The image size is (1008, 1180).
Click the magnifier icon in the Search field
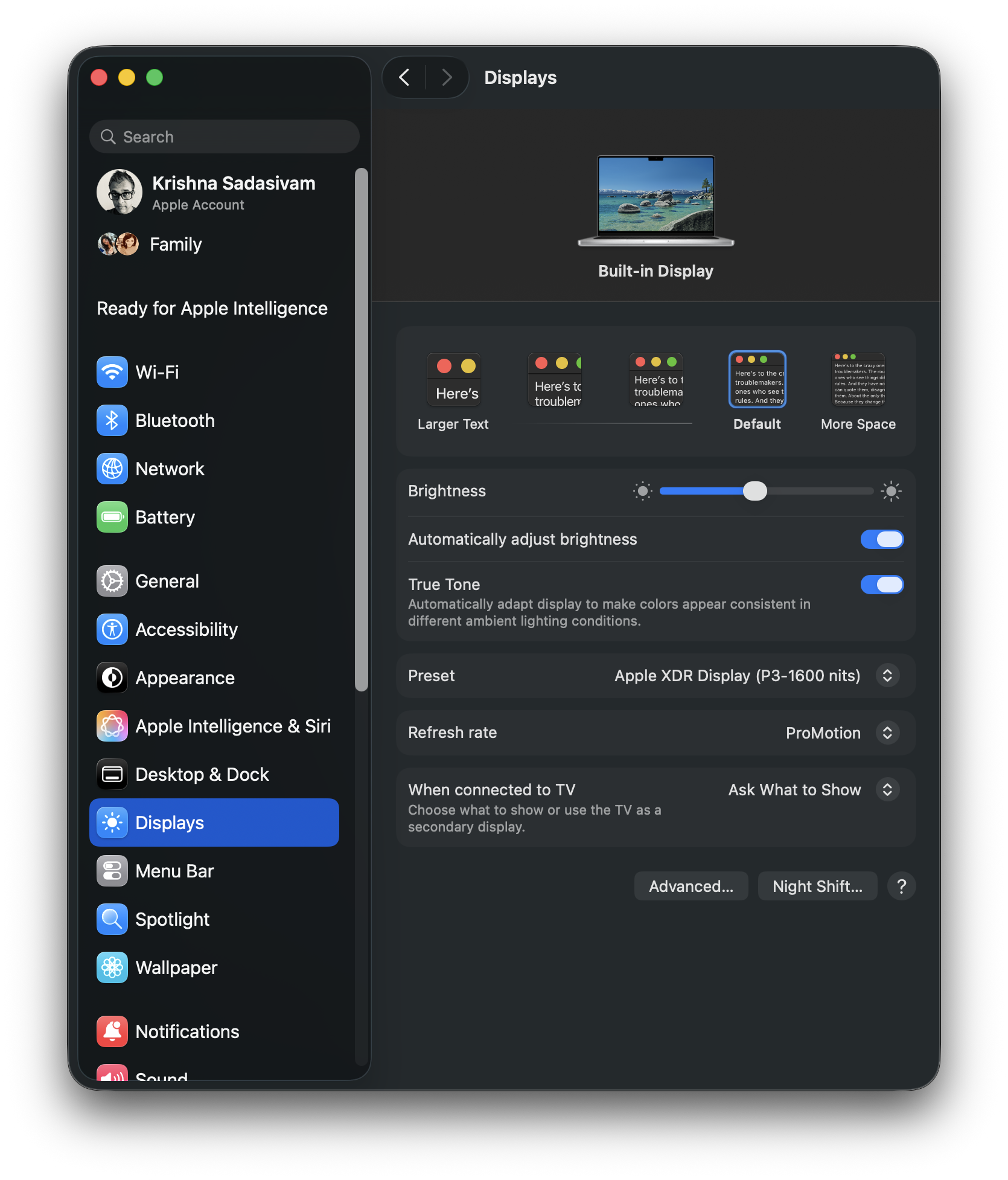pos(108,136)
